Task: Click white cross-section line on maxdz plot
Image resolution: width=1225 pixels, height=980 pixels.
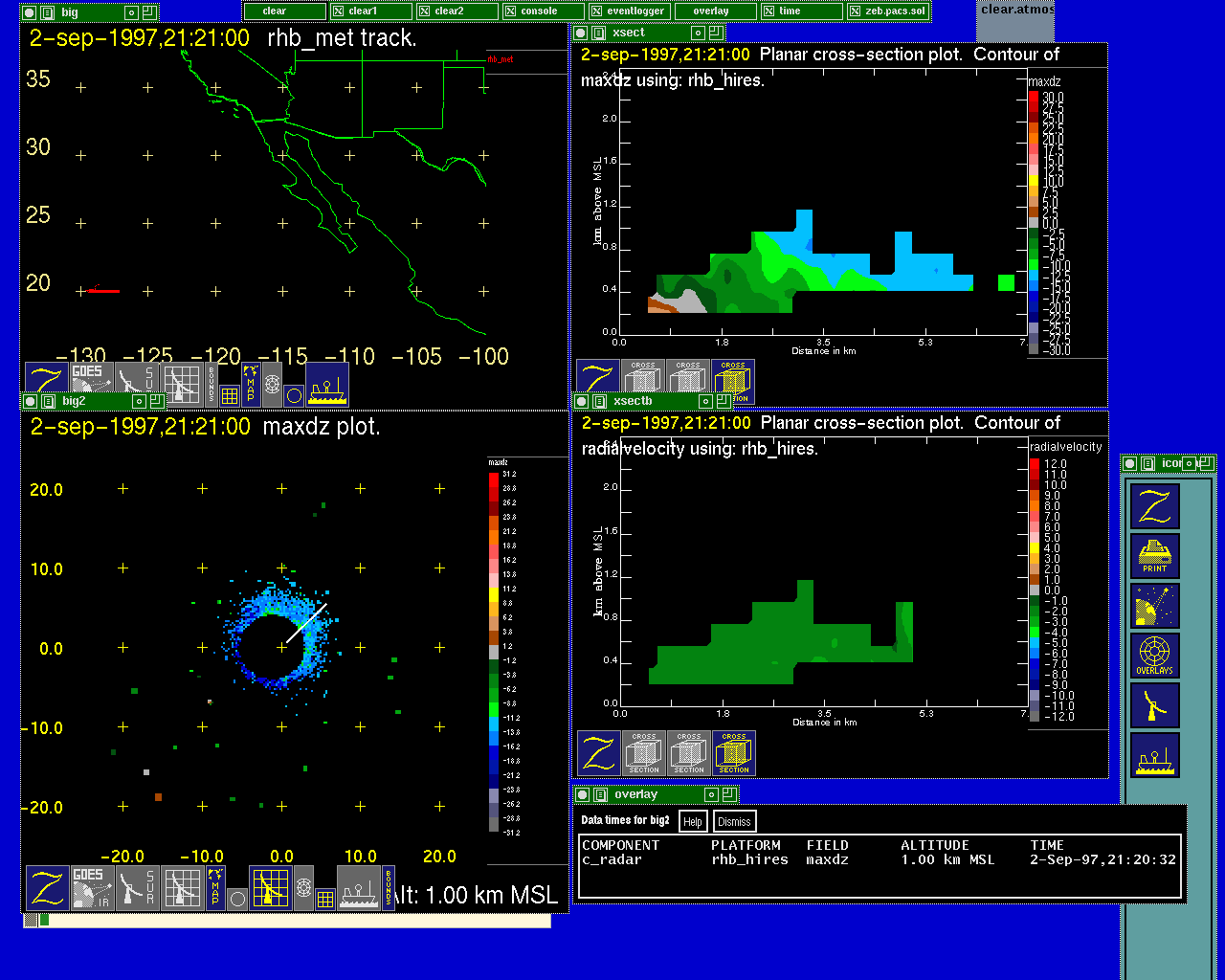Action: [306, 622]
